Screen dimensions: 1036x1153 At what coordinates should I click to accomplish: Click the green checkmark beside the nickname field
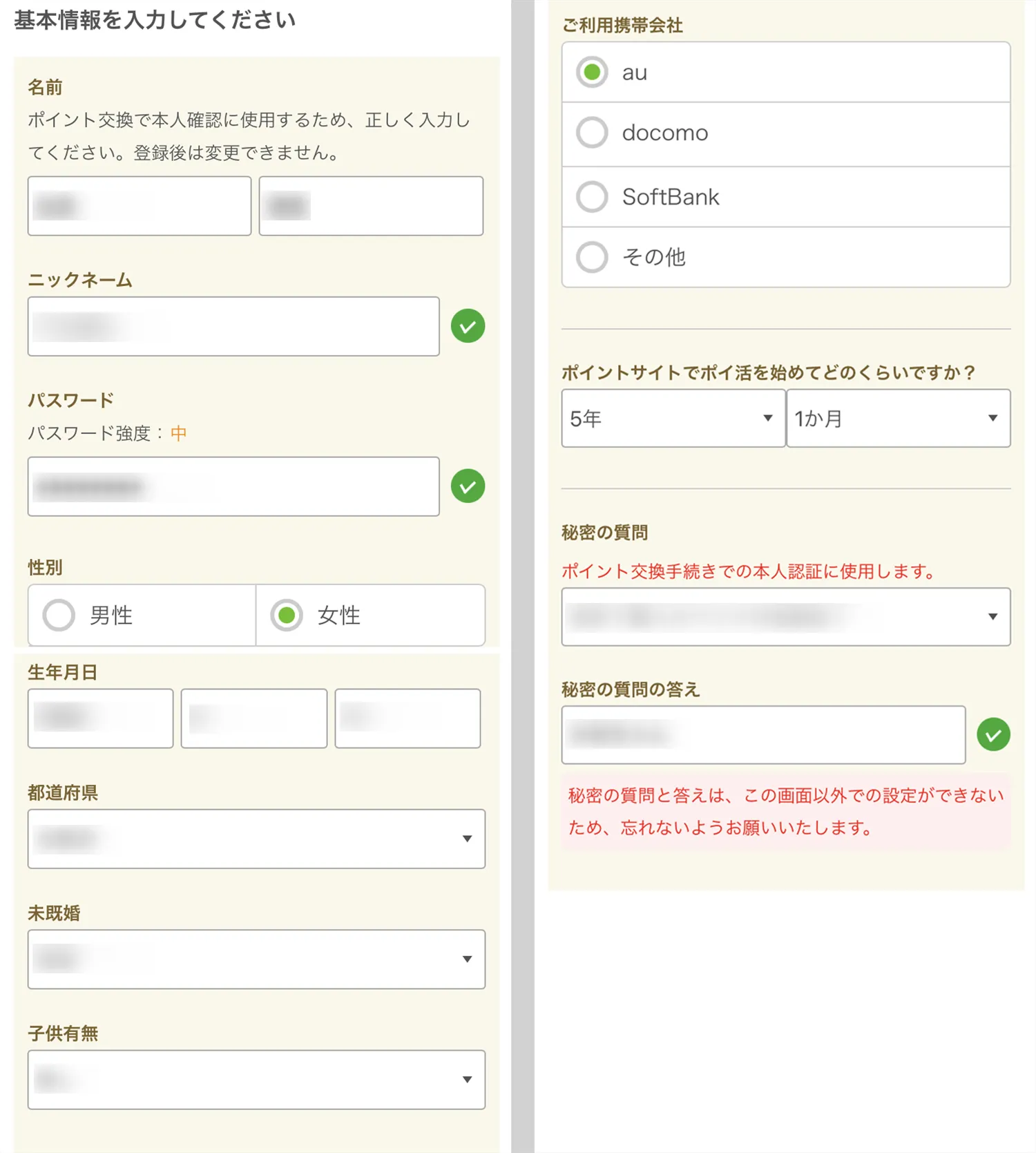(x=468, y=326)
